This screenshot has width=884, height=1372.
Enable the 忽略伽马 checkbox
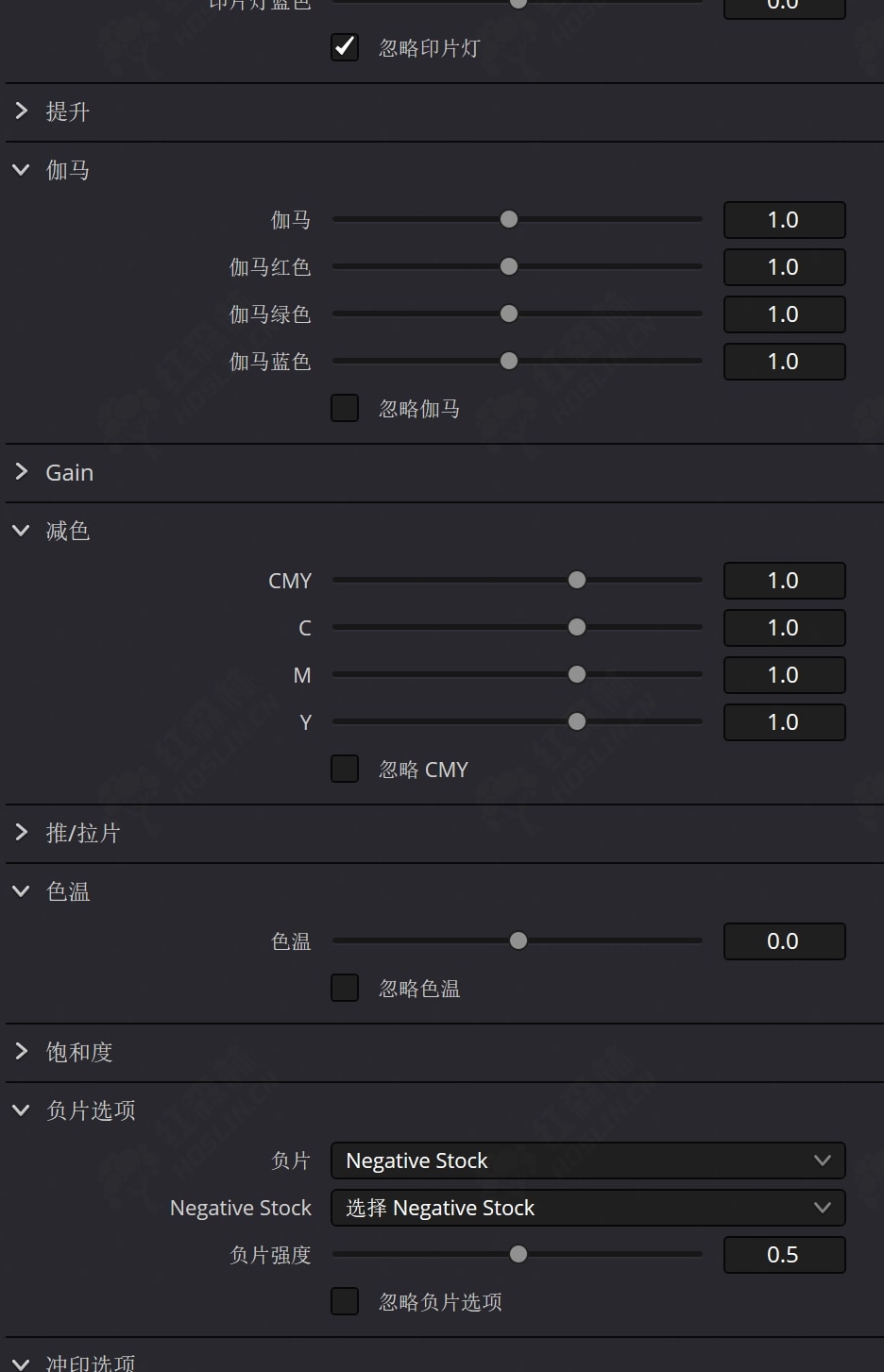[345, 408]
